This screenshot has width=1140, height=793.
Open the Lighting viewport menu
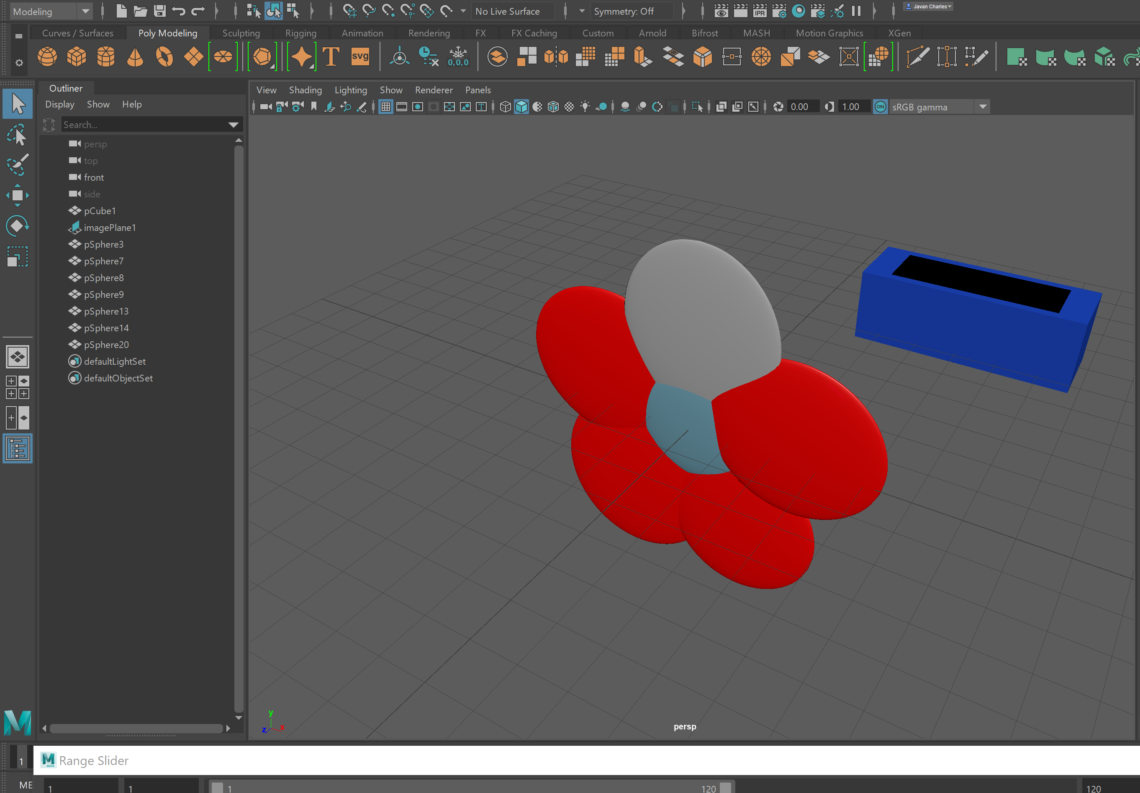[x=350, y=90]
